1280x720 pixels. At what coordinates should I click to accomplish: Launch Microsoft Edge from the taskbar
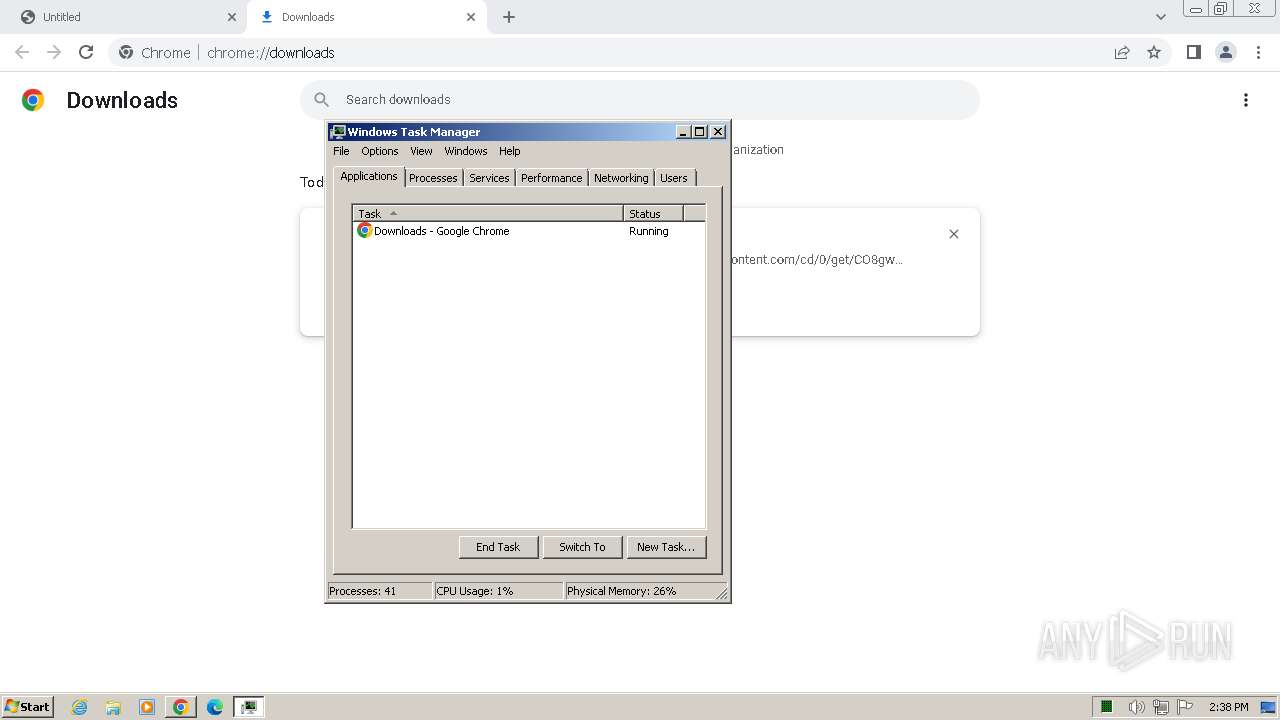215,707
